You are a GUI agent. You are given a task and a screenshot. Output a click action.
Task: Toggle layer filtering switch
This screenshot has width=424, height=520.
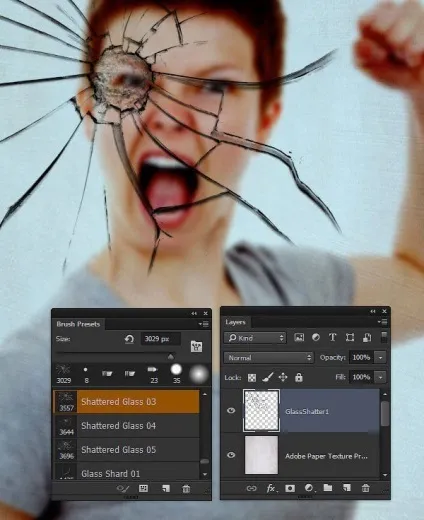[384, 337]
